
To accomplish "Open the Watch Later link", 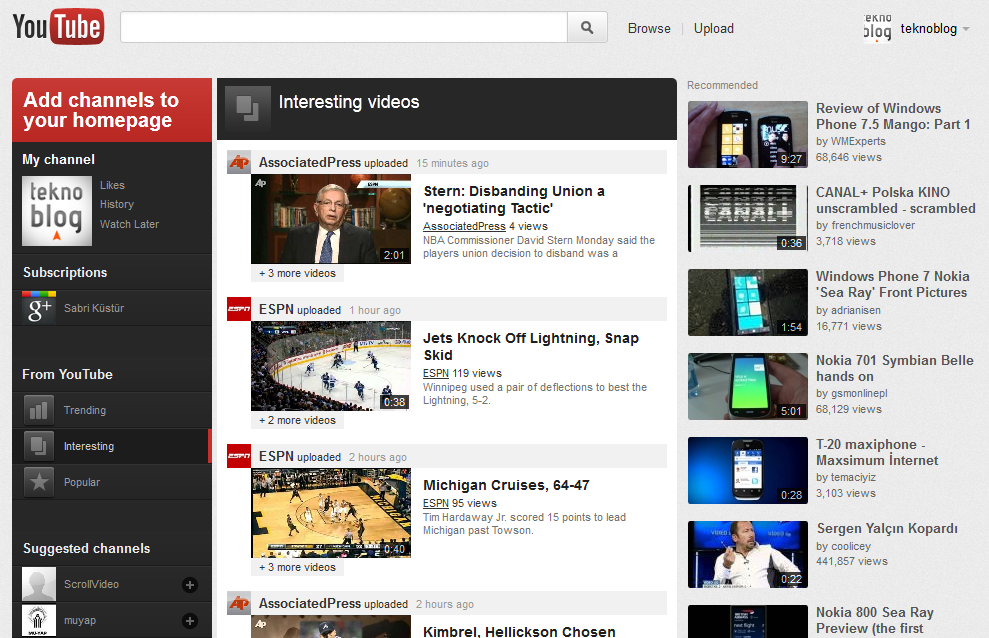I will click(129, 224).
